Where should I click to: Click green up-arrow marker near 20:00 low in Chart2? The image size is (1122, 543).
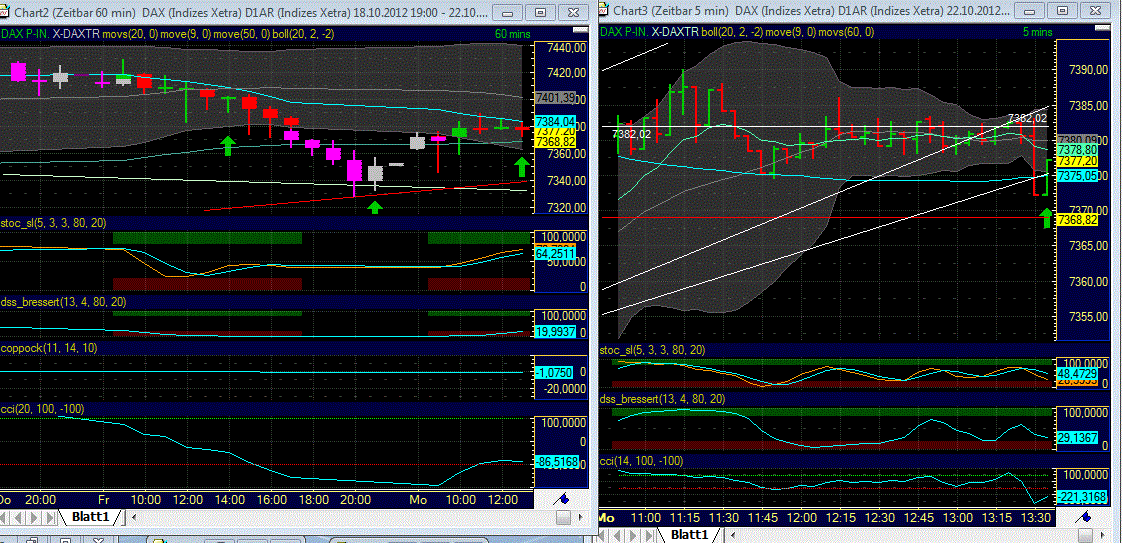[374, 207]
